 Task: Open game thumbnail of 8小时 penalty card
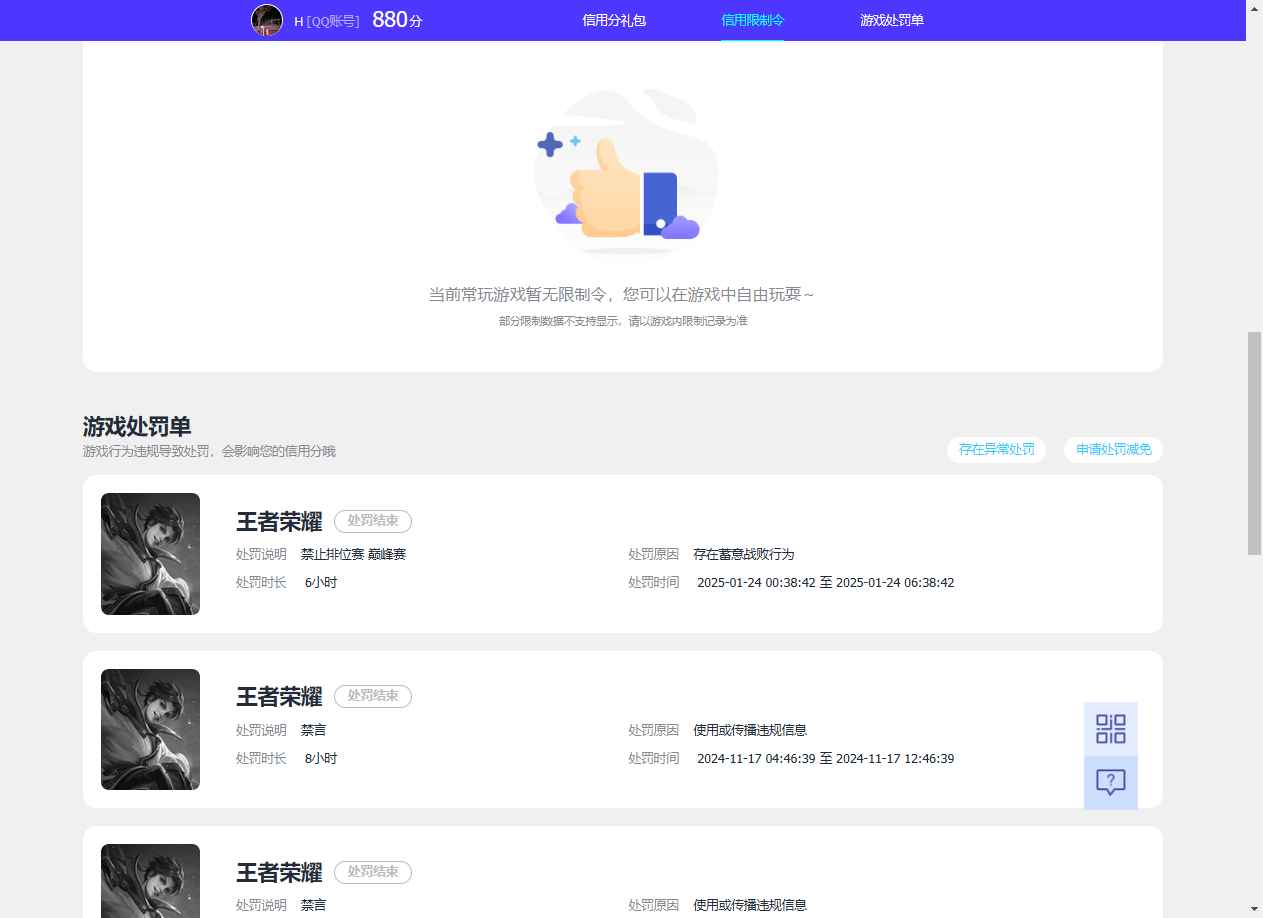[x=150, y=729]
